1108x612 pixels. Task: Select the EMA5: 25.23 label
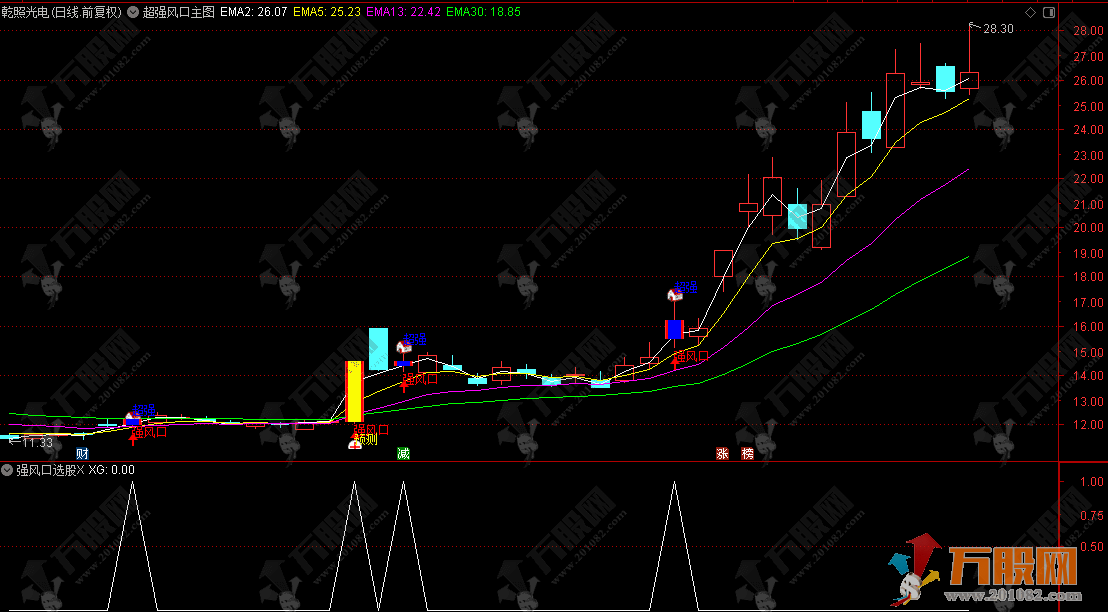point(327,12)
